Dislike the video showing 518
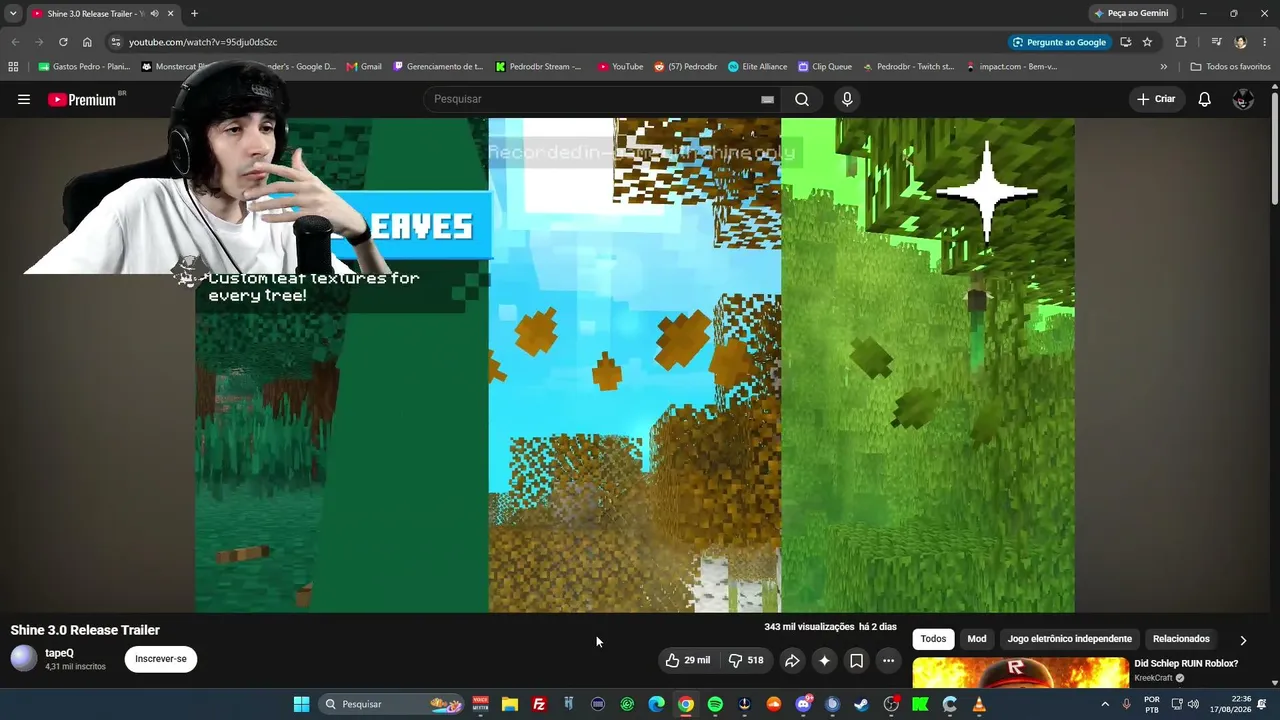Image resolution: width=1280 pixels, height=720 pixels. click(x=746, y=660)
